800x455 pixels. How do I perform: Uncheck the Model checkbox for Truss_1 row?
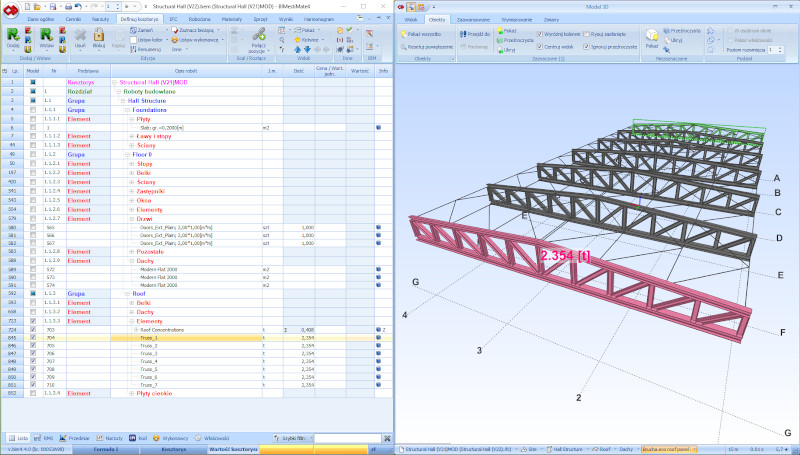coord(32,337)
